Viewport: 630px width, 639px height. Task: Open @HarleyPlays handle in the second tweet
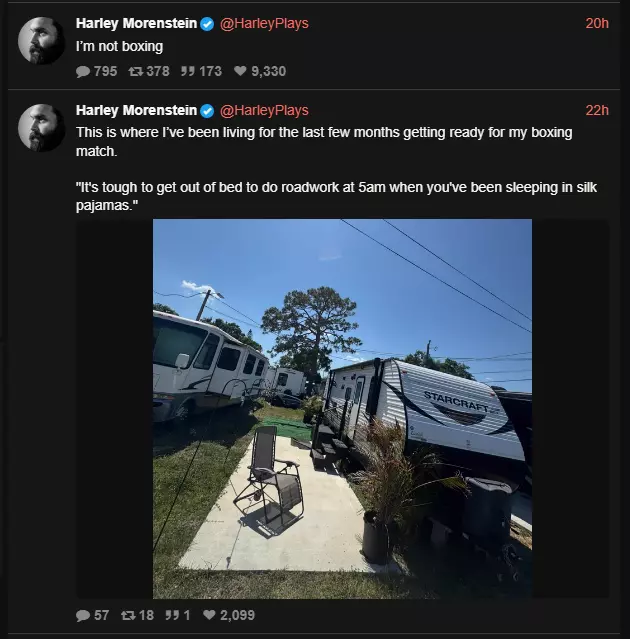click(264, 110)
